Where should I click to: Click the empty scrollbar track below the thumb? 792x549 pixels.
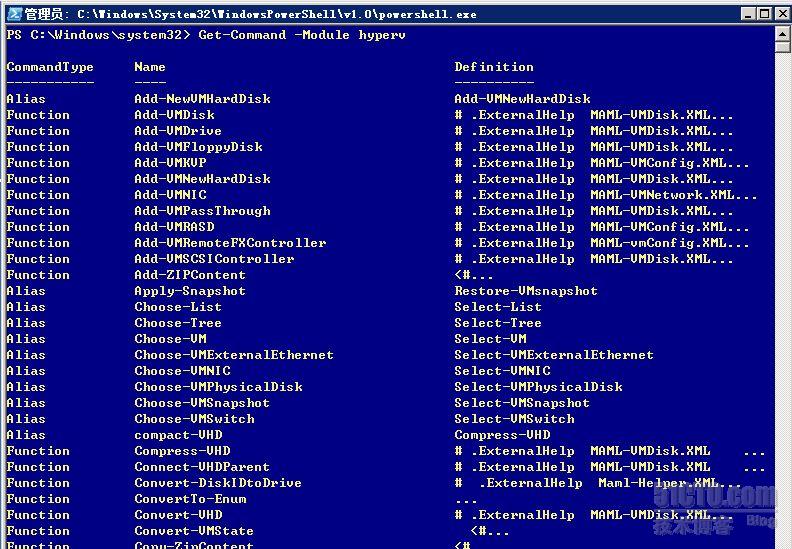[783, 300]
